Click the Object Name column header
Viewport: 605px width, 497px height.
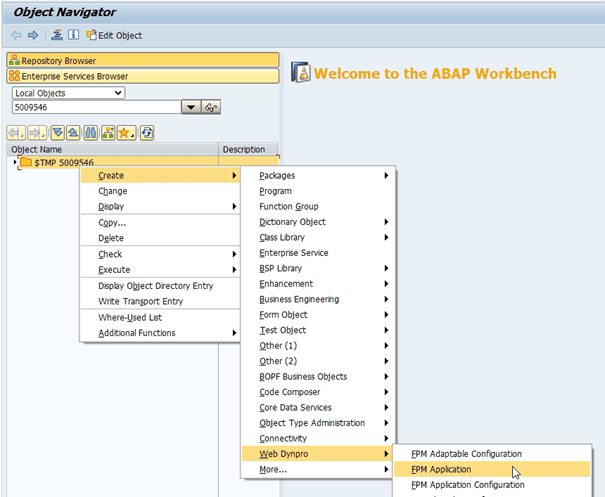(x=113, y=149)
